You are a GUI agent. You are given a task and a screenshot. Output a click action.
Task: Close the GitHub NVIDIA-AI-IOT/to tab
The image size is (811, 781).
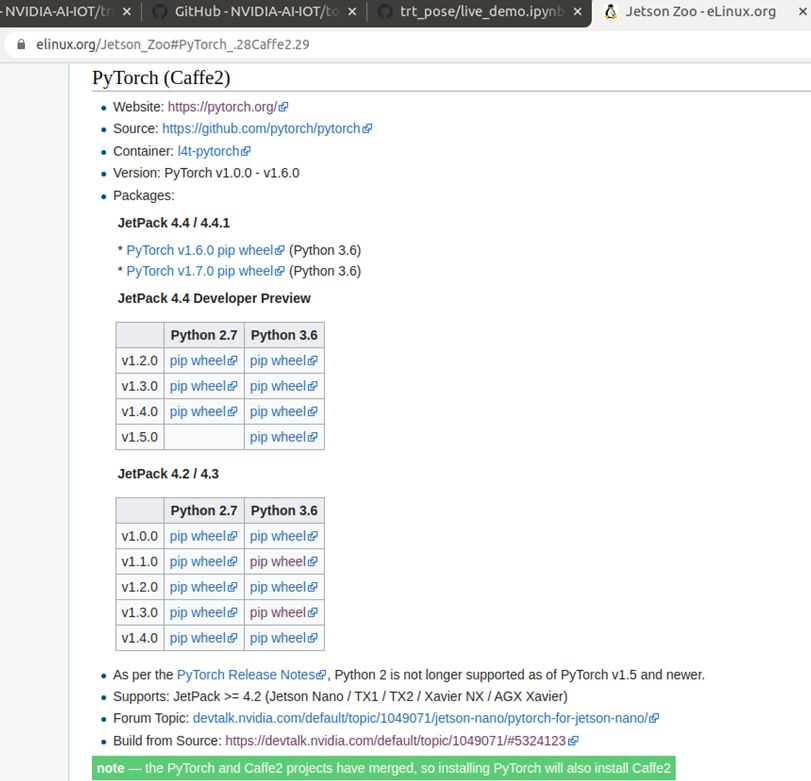click(x=352, y=11)
